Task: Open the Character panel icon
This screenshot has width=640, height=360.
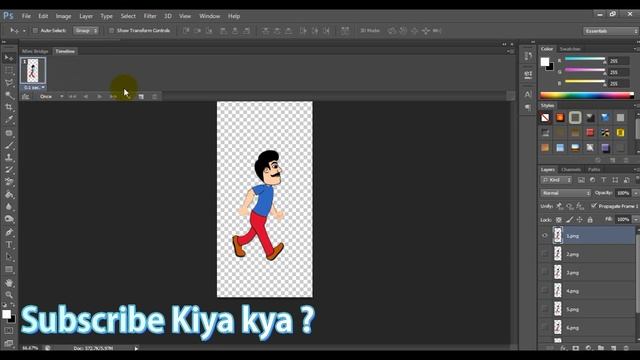Action: click(528, 94)
